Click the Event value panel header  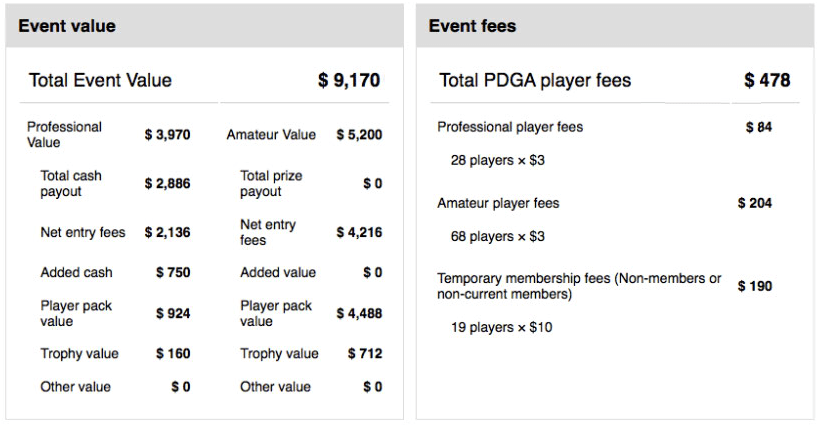[x=67, y=26]
